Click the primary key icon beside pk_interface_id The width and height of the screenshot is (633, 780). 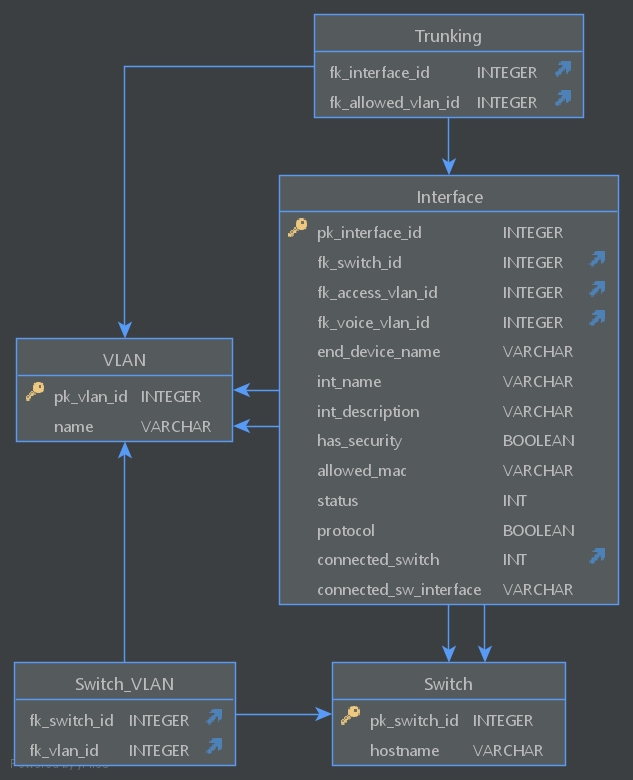point(298,228)
